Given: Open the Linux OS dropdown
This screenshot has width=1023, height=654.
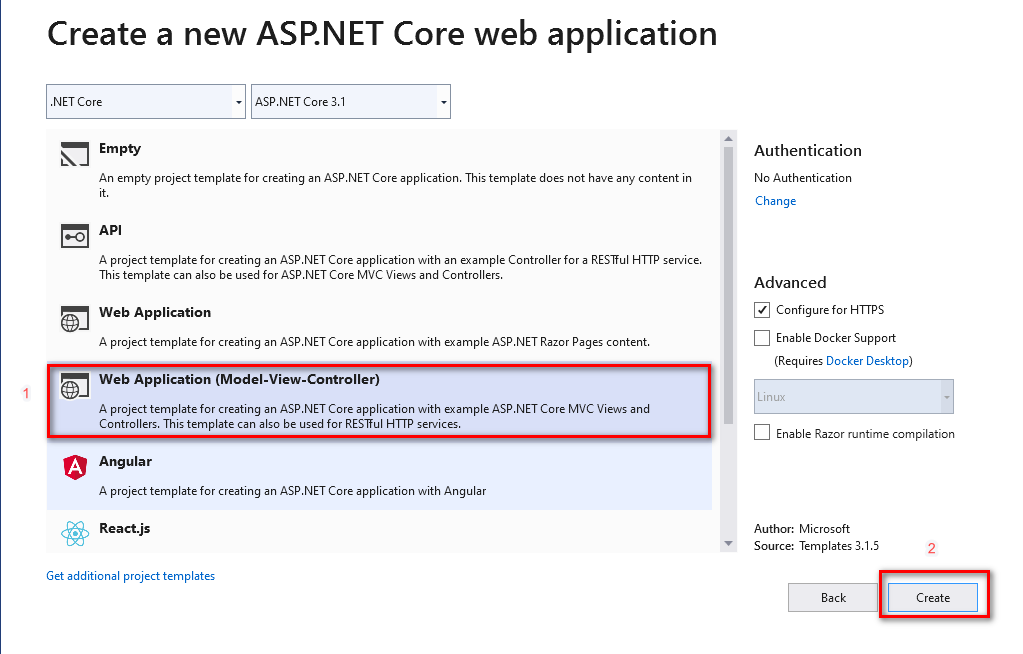Looking at the screenshot, I should tap(853, 397).
